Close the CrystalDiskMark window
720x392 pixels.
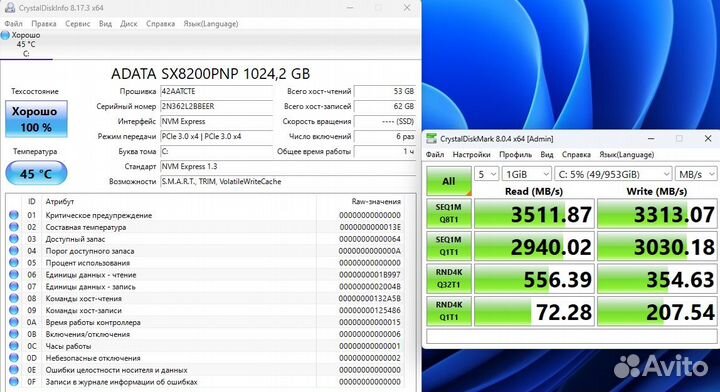point(708,138)
